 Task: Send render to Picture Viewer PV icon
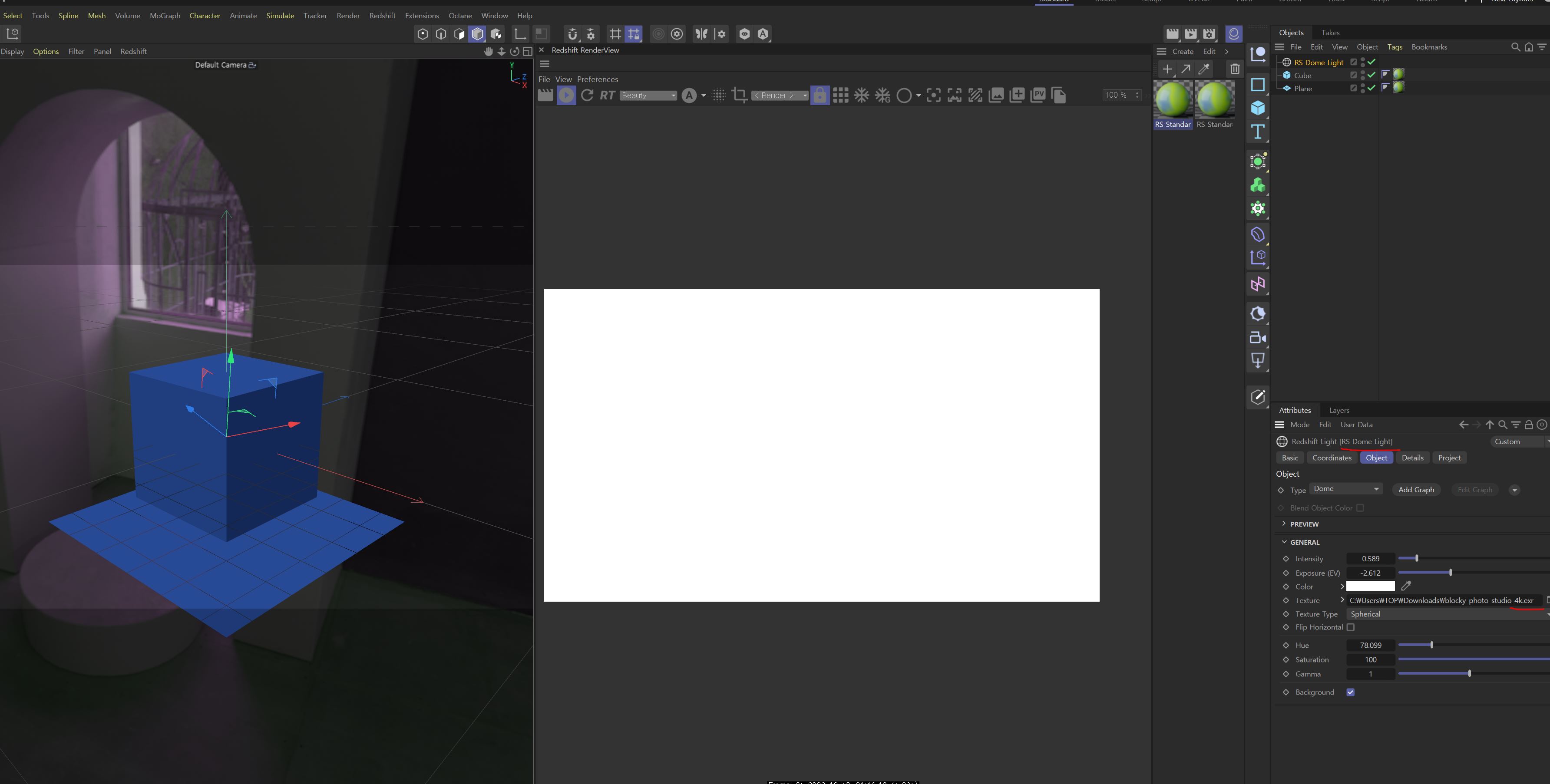(1038, 95)
